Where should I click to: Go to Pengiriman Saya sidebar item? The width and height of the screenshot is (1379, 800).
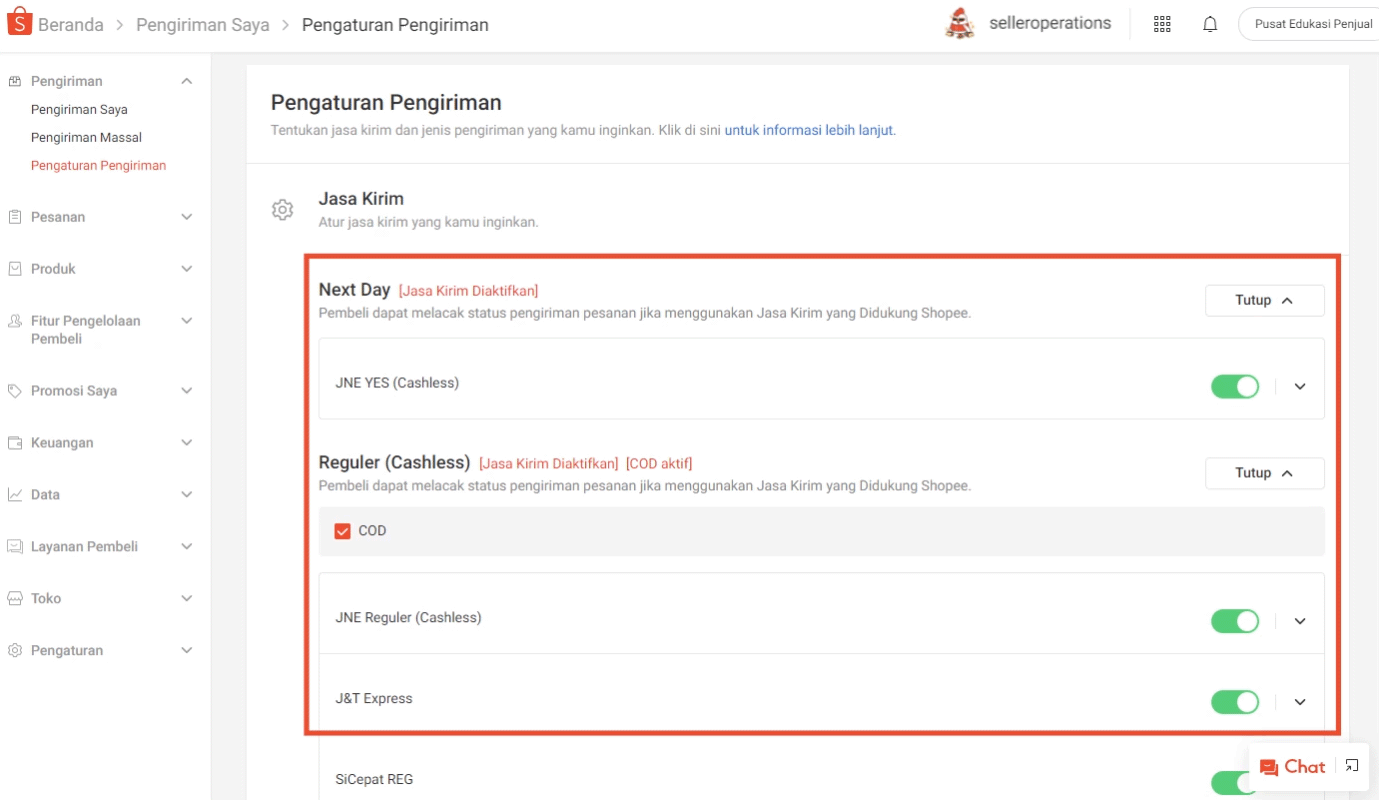pos(79,110)
